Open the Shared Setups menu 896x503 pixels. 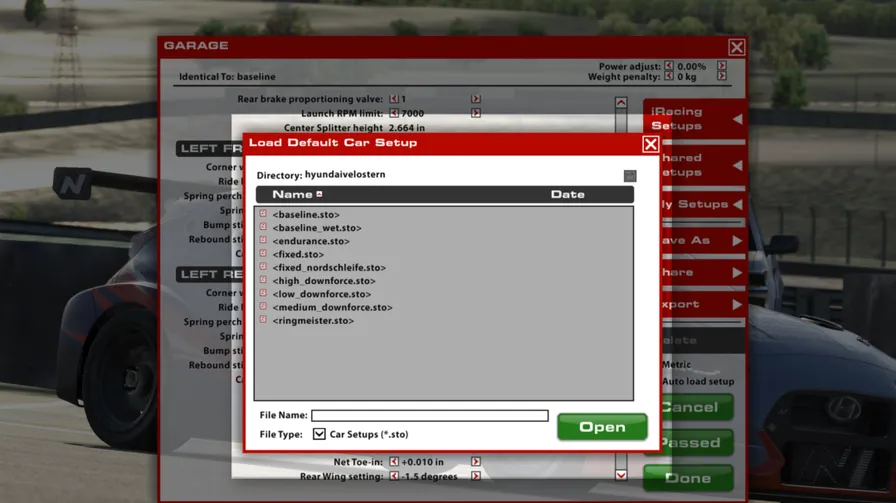pos(703,165)
